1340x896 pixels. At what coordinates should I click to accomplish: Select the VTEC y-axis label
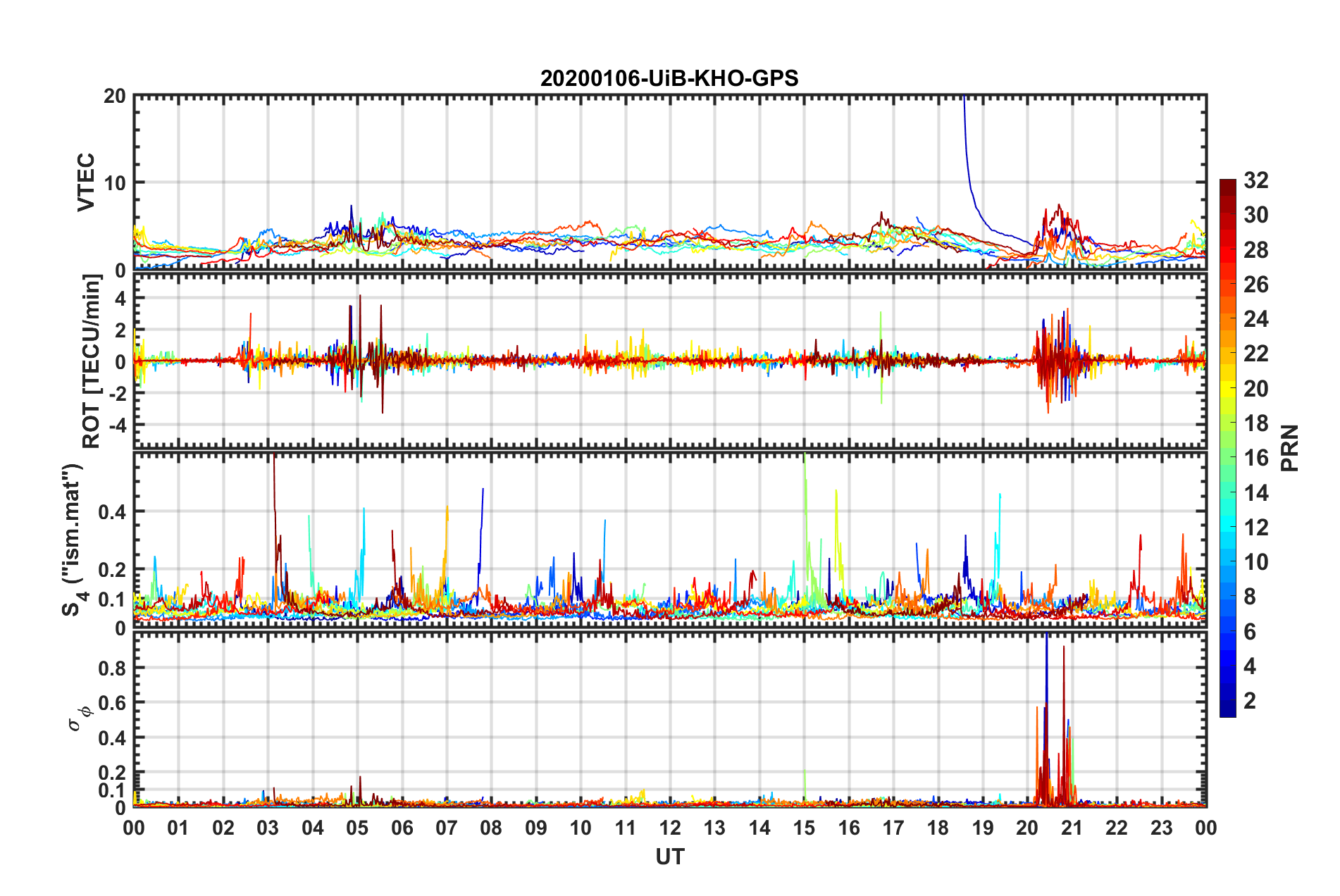click(86, 182)
